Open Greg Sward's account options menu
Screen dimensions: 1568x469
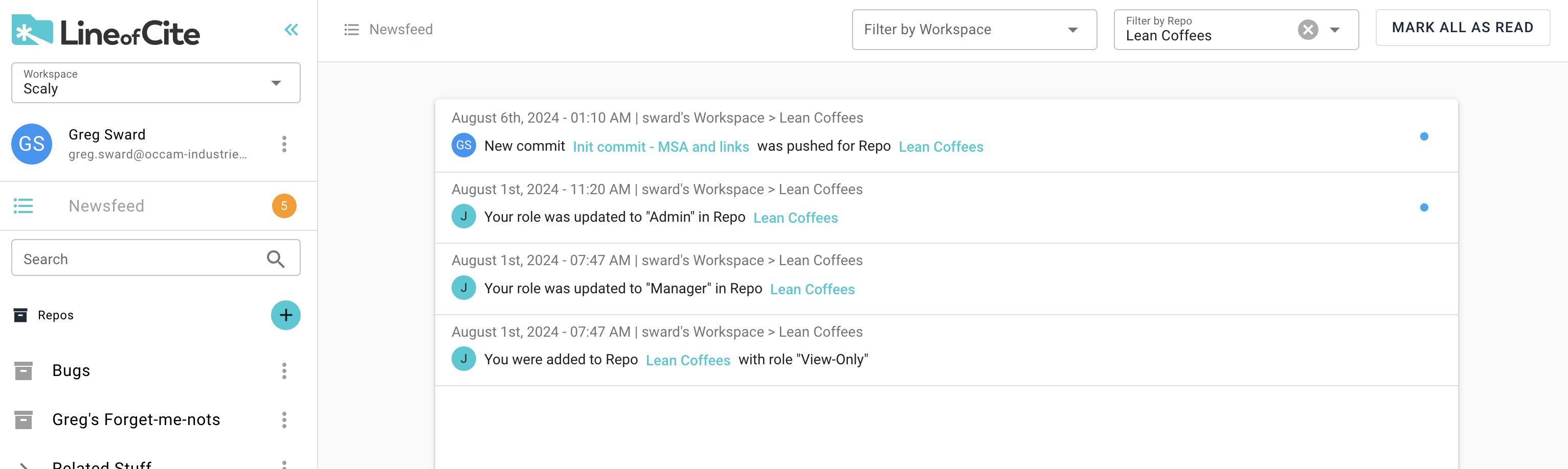coord(284,144)
